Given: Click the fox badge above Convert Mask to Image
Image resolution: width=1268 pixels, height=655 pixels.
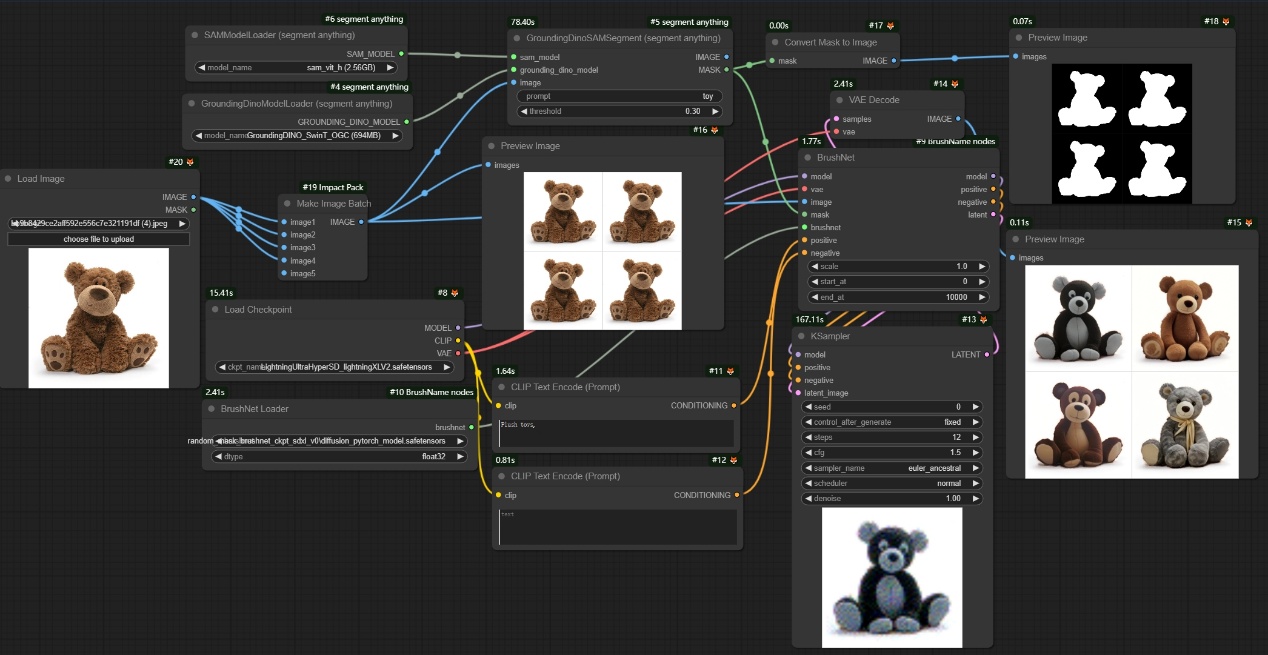Looking at the screenshot, I should (x=890, y=25).
